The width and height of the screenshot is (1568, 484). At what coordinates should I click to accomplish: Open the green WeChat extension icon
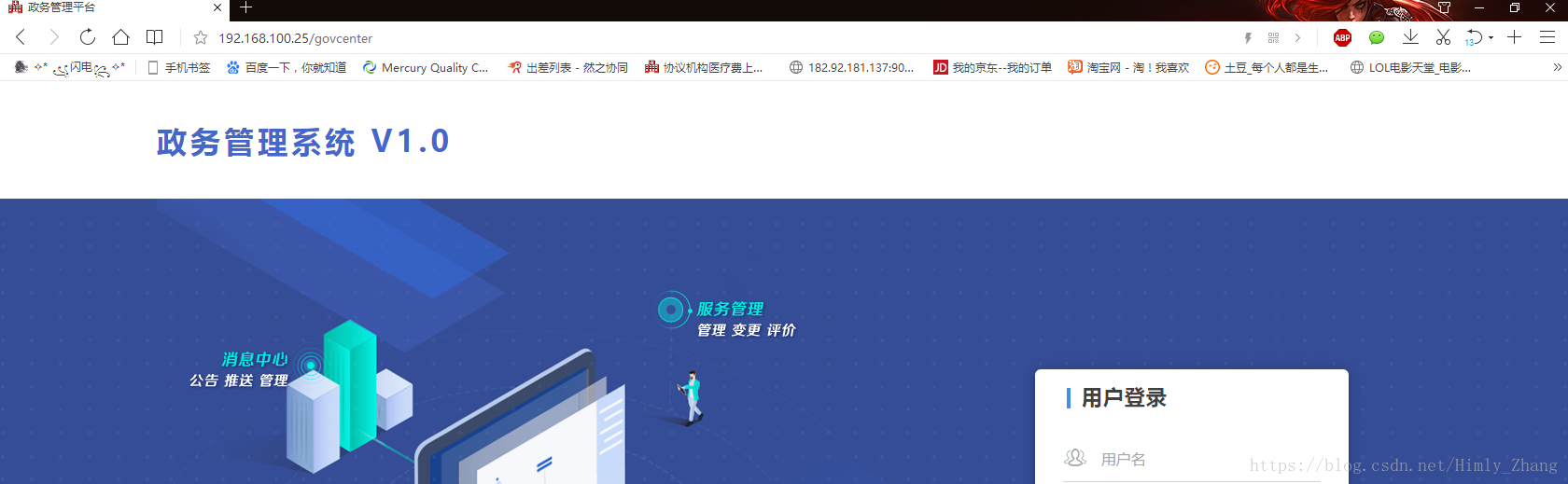pyautogui.click(x=1377, y=38)
